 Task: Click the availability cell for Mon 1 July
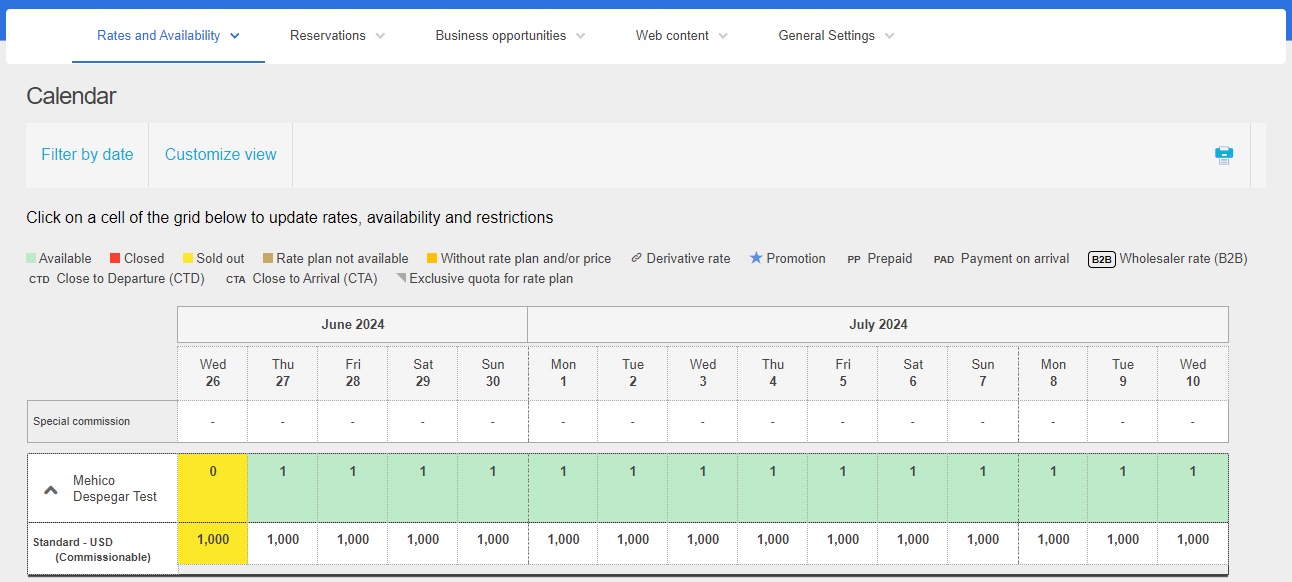[x=563, y=487]
